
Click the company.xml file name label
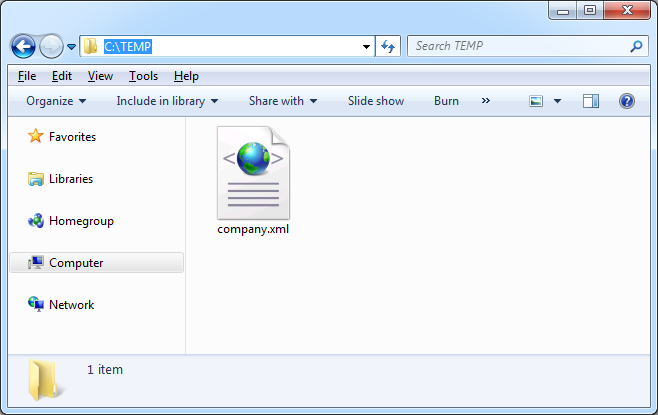pyautogui.click(x=253, y=229)
